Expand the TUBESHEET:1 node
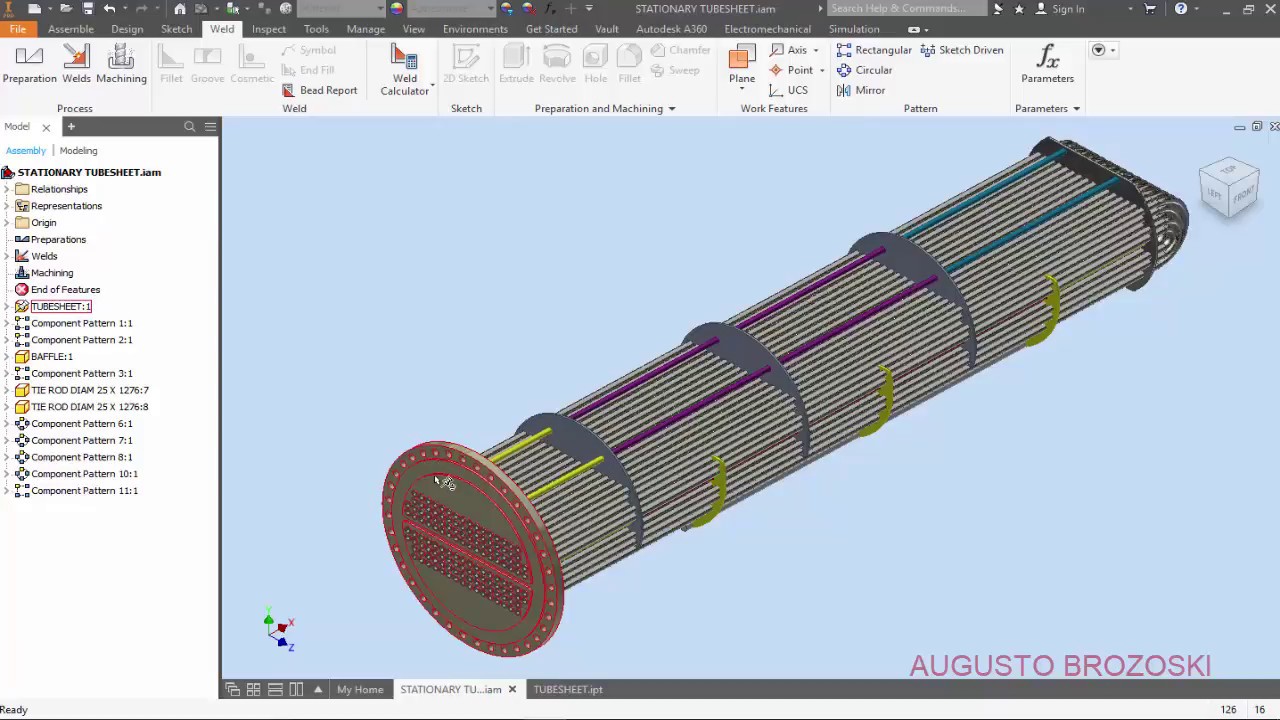The height and width of the screenshot is (720, 1280). point(7,306)
